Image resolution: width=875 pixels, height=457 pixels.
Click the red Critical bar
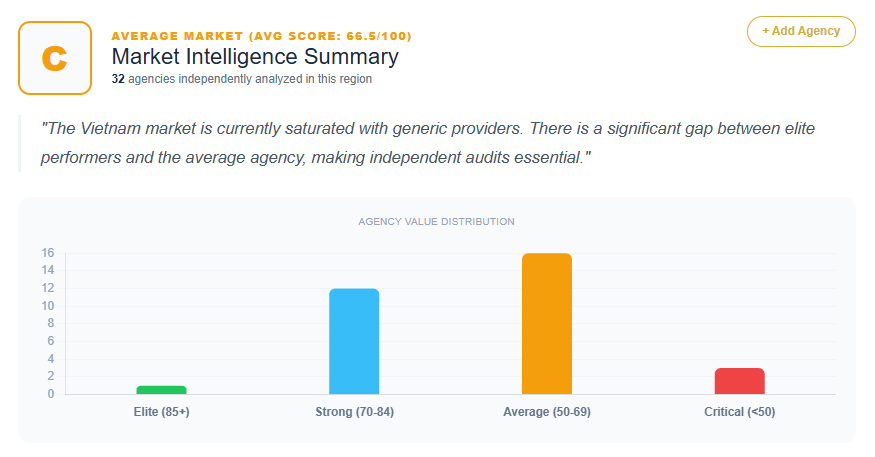tap(740, 381)
